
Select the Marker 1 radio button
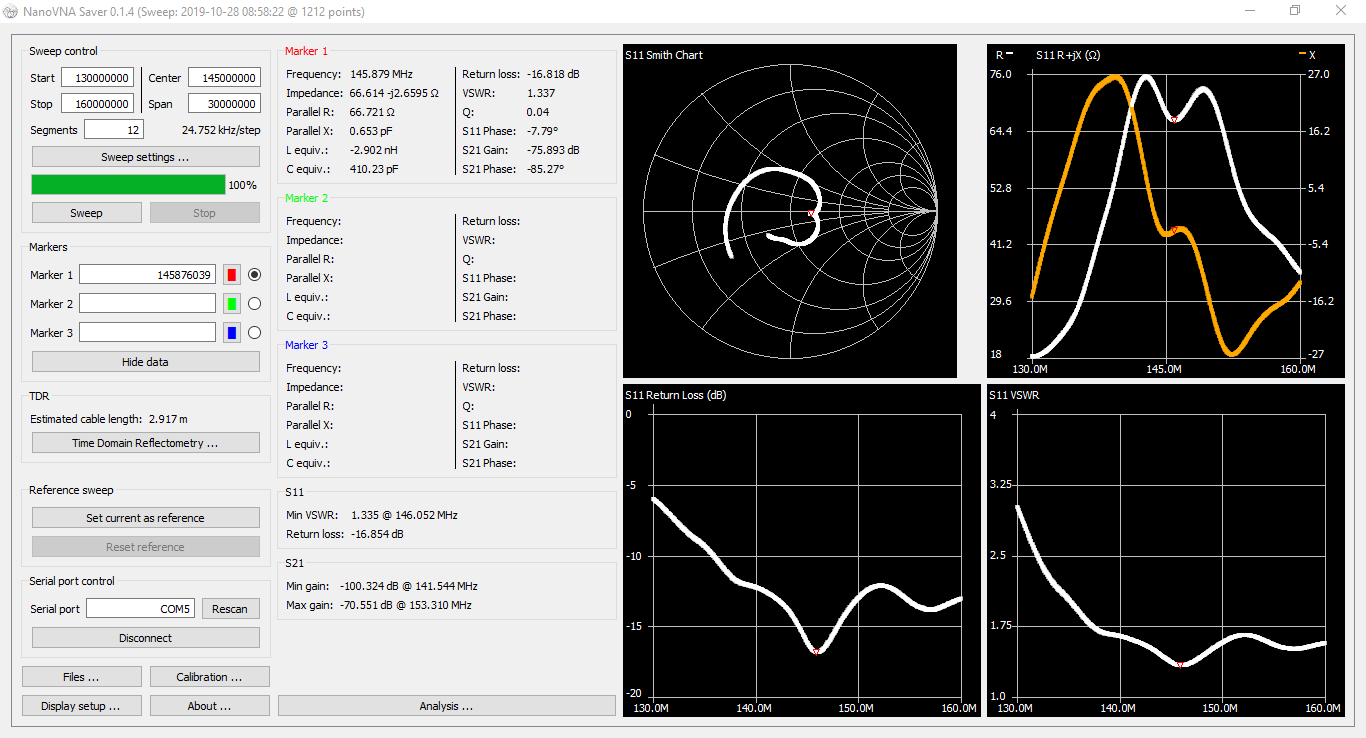coord(255,274)
